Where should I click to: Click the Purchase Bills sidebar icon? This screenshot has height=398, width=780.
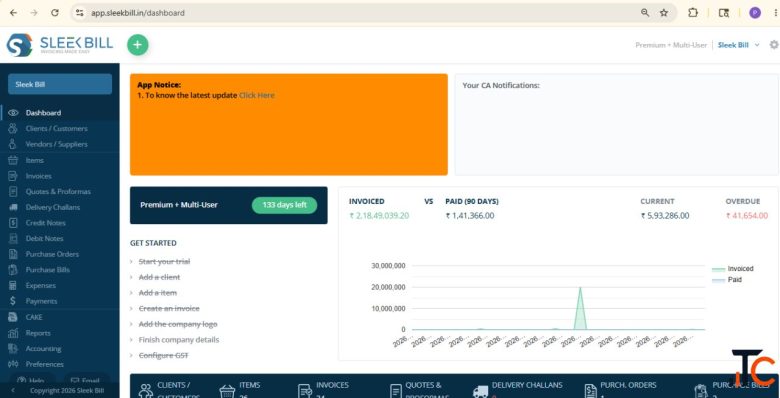pos(13,270)
